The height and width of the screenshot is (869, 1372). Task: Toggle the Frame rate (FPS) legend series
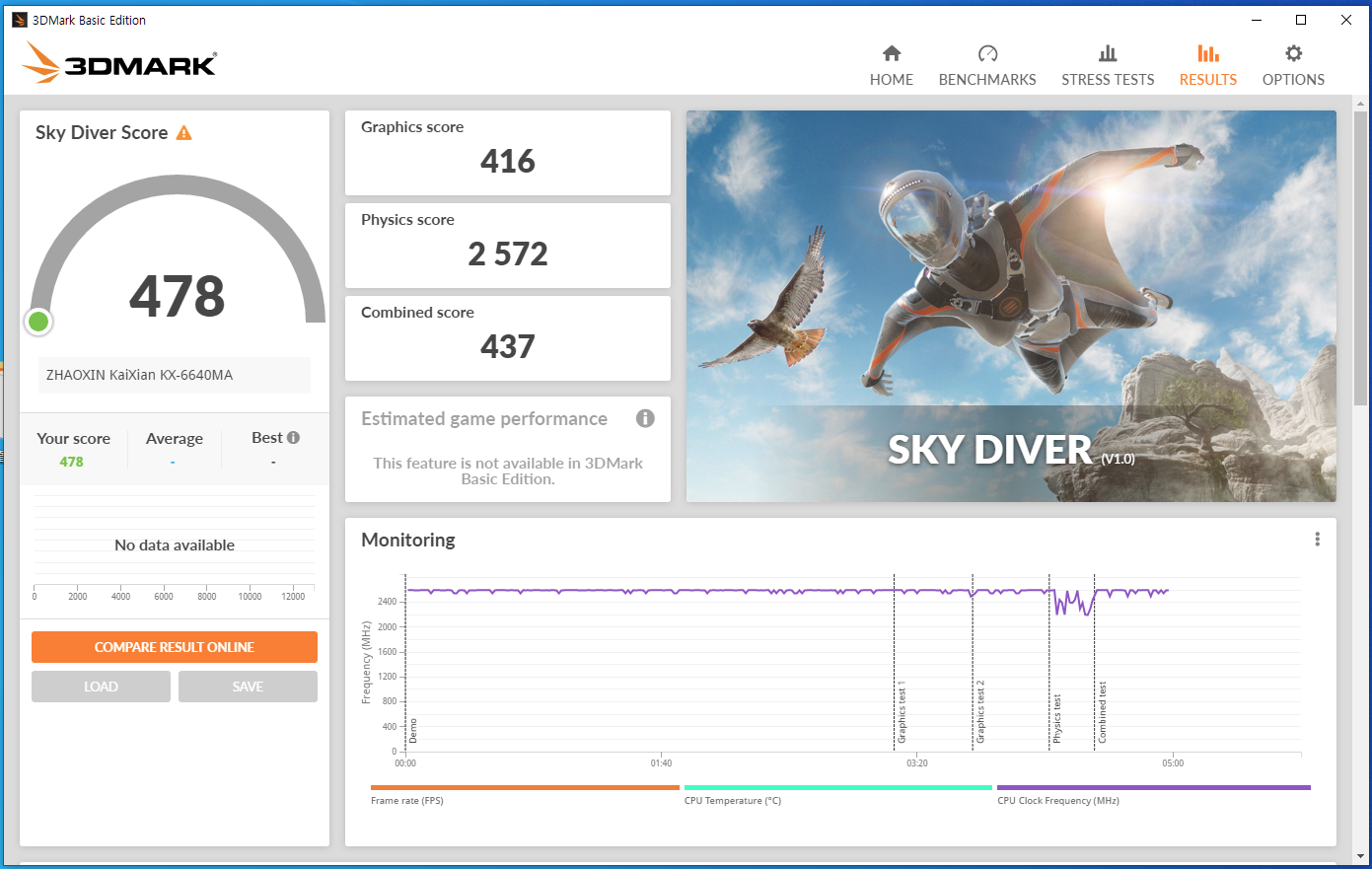click(x=525, y=794)
